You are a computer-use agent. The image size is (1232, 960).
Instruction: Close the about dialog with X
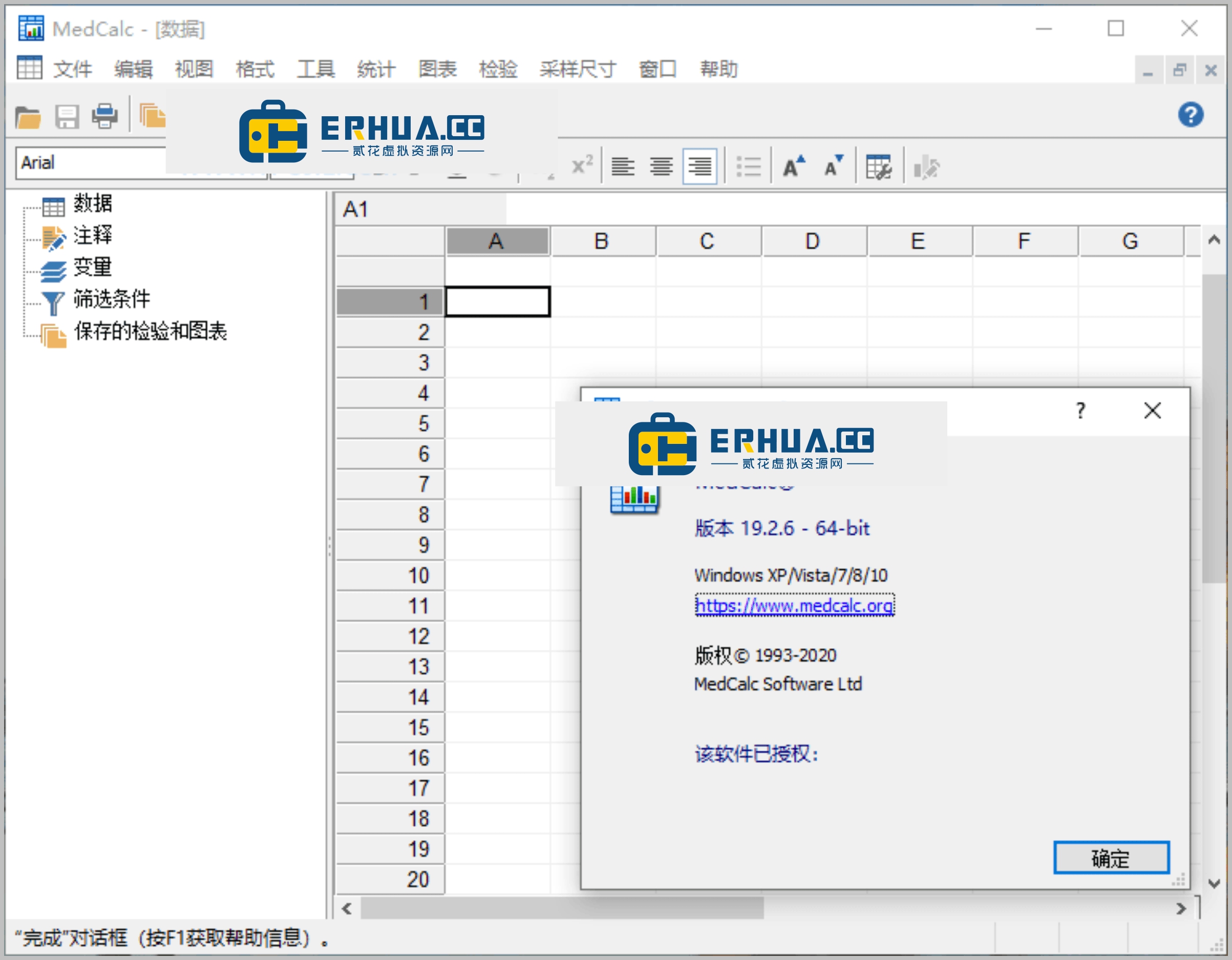pos(1152,411)
